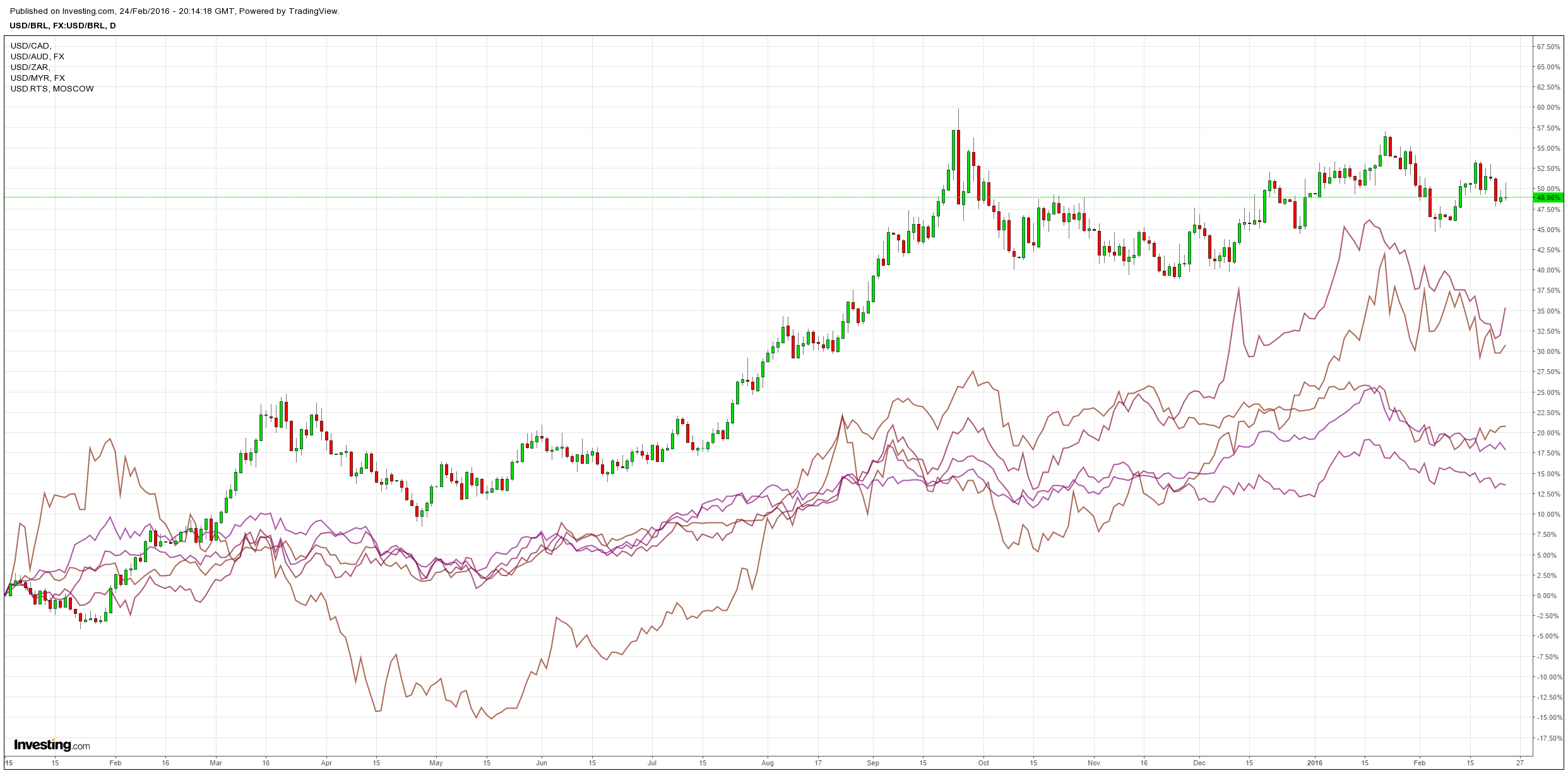The width and height of the screenshot is (1568, 771).
Task: Select the USD/AUD, FX legend entry
Action: click(x=37, y=56)
